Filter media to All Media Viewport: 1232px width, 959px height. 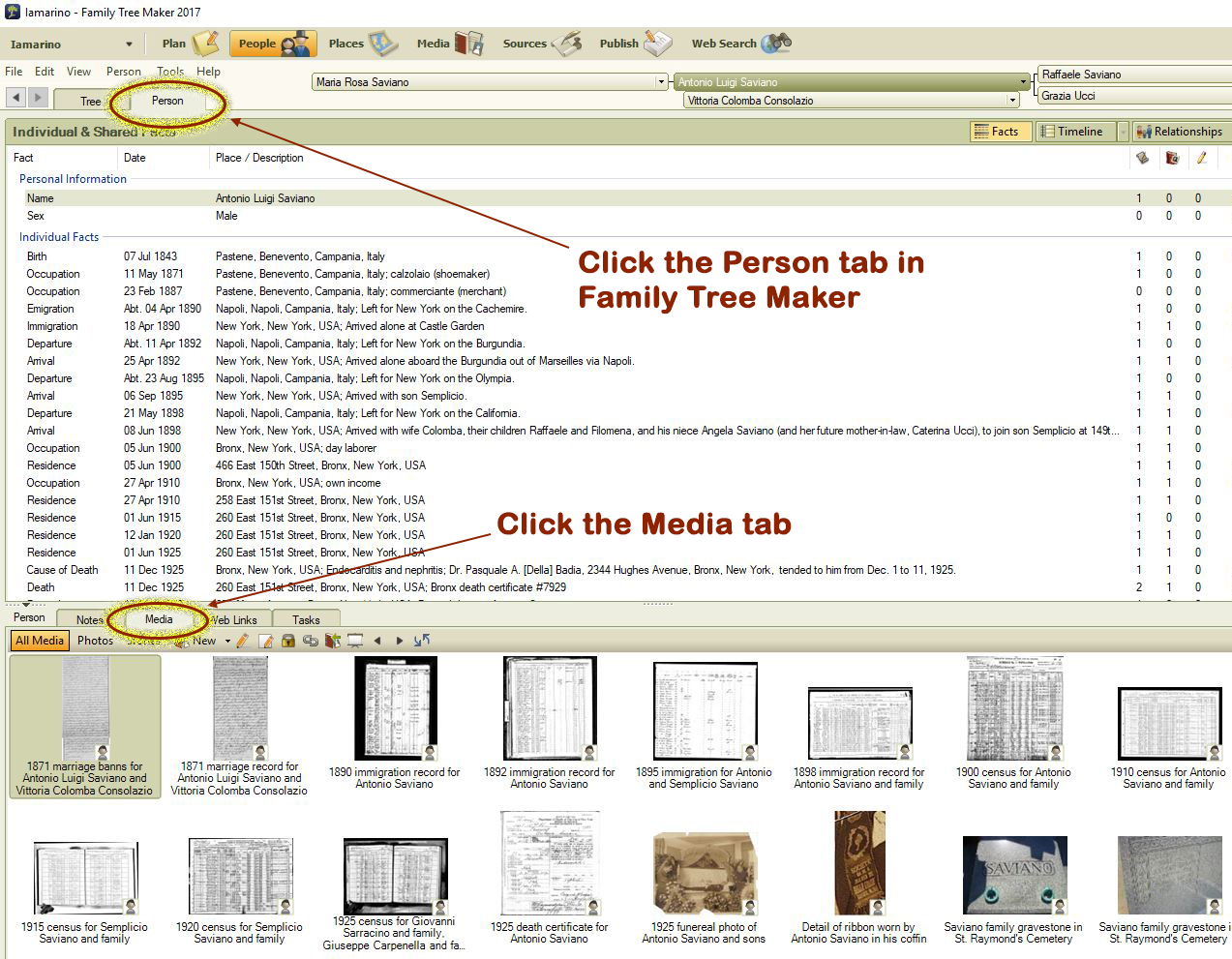pos(40,641)
